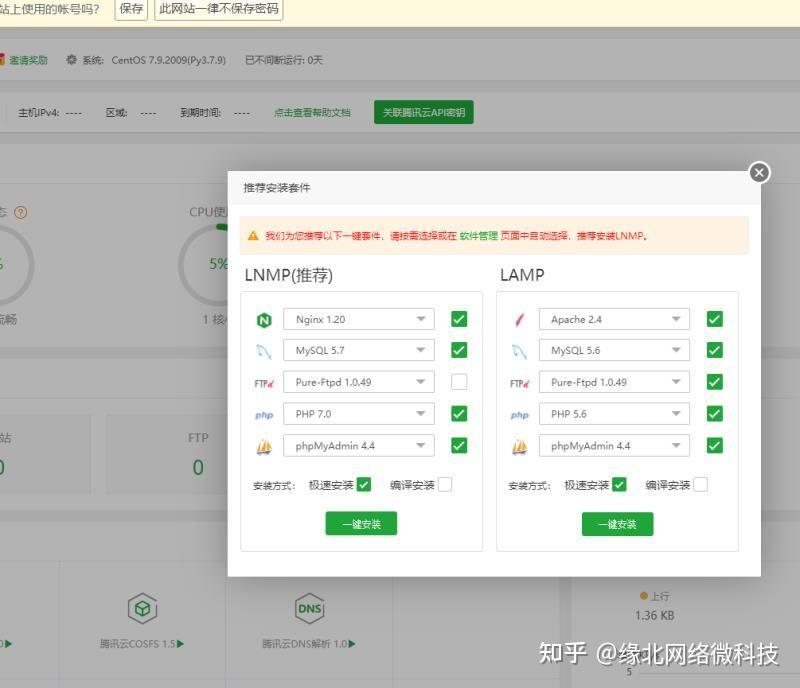Uncheck Pure-Ftpd checkbox in LAMP
Screen dimensions: 800x688
click(x=715, y=382)
